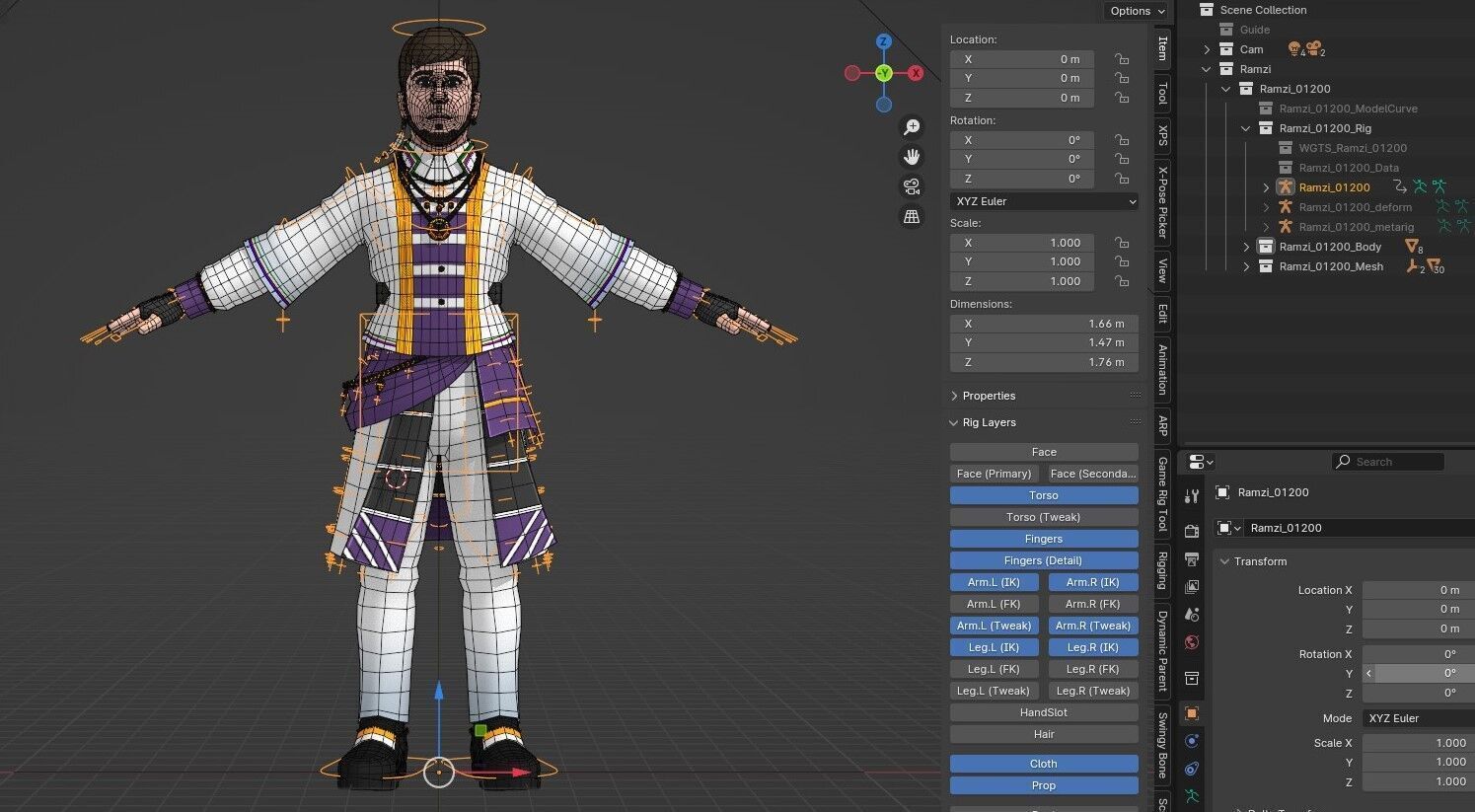Click the HandSlot layer button
This screenshot has width=1475, height=812.
(1044, 712)
